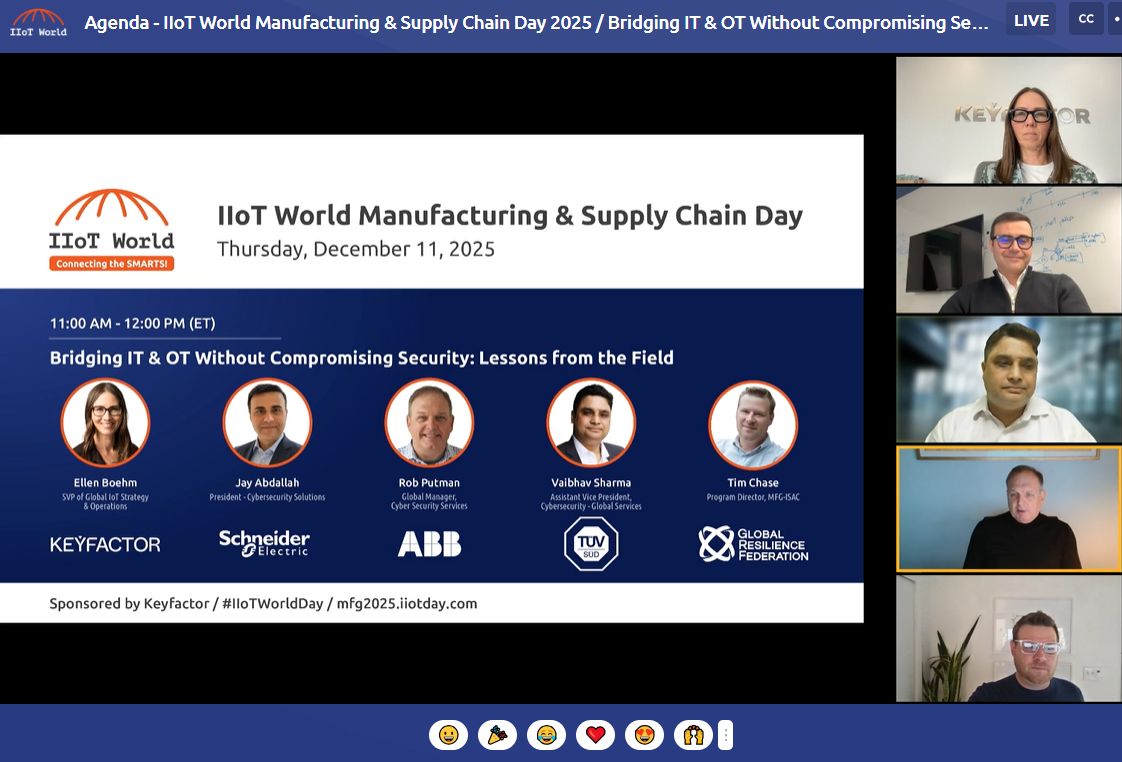
Task: Click the session title 'Bridging IT & OT'
Action: point(361,358)
